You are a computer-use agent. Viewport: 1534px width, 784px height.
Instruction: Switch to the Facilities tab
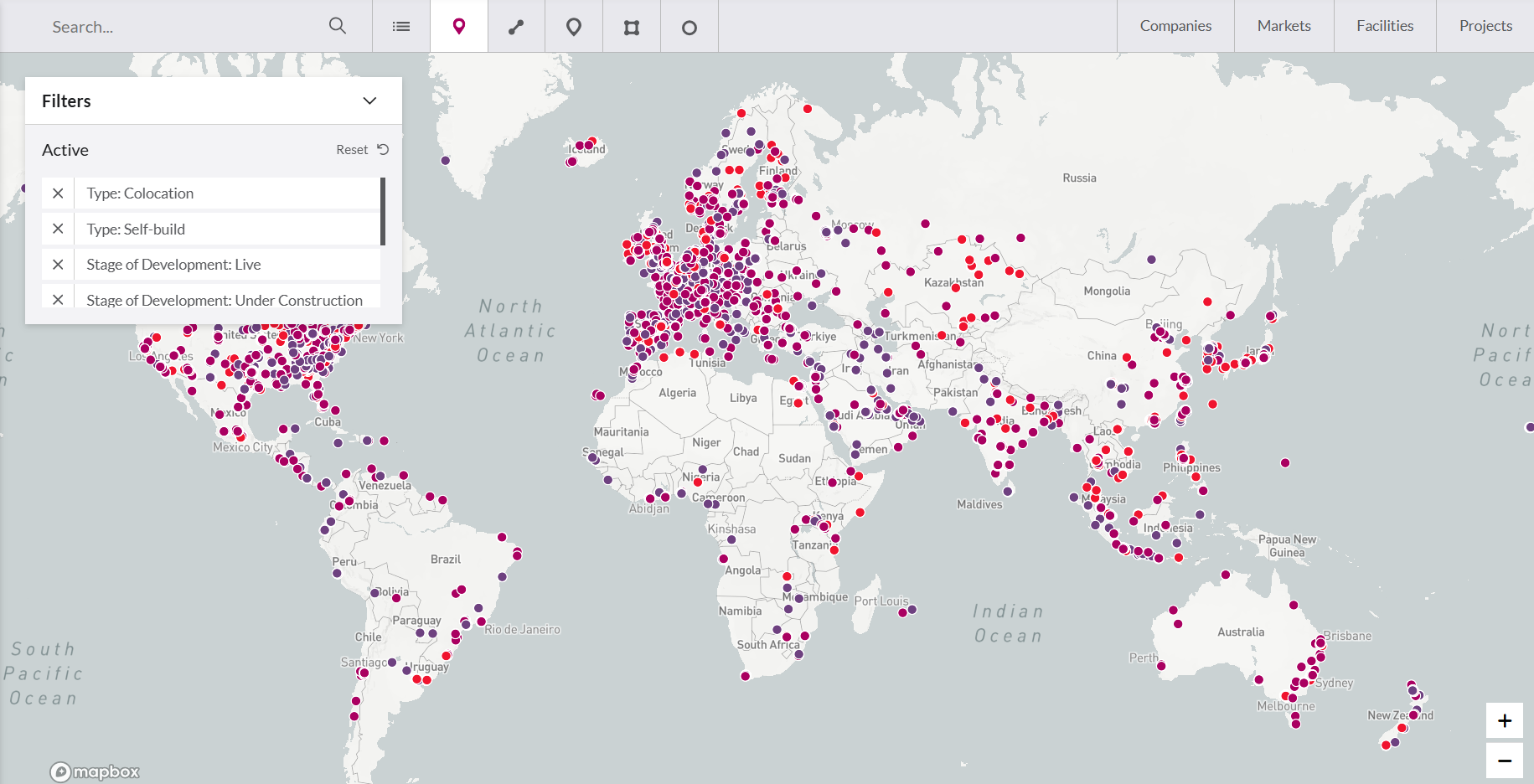(x=1385, y=26)
